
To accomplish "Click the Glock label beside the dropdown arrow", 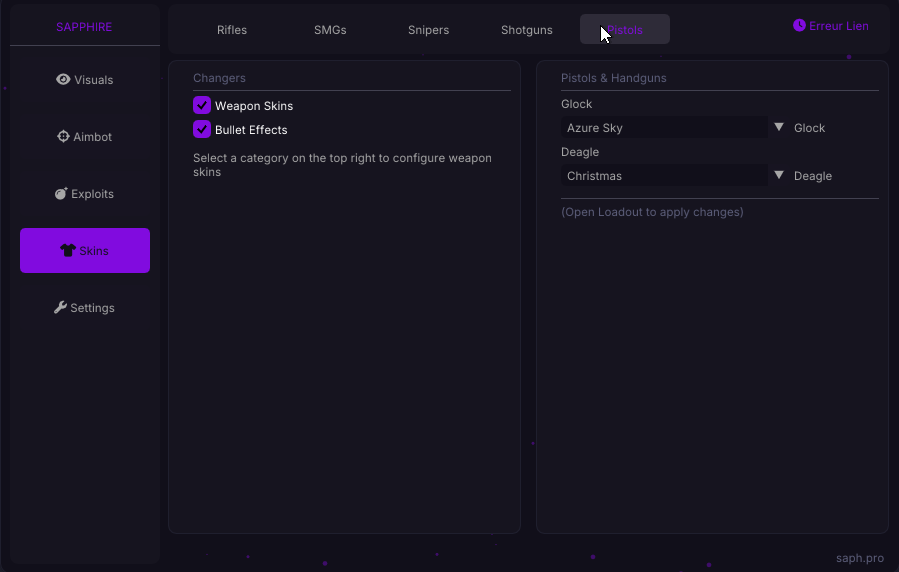I will coord(809,128).
